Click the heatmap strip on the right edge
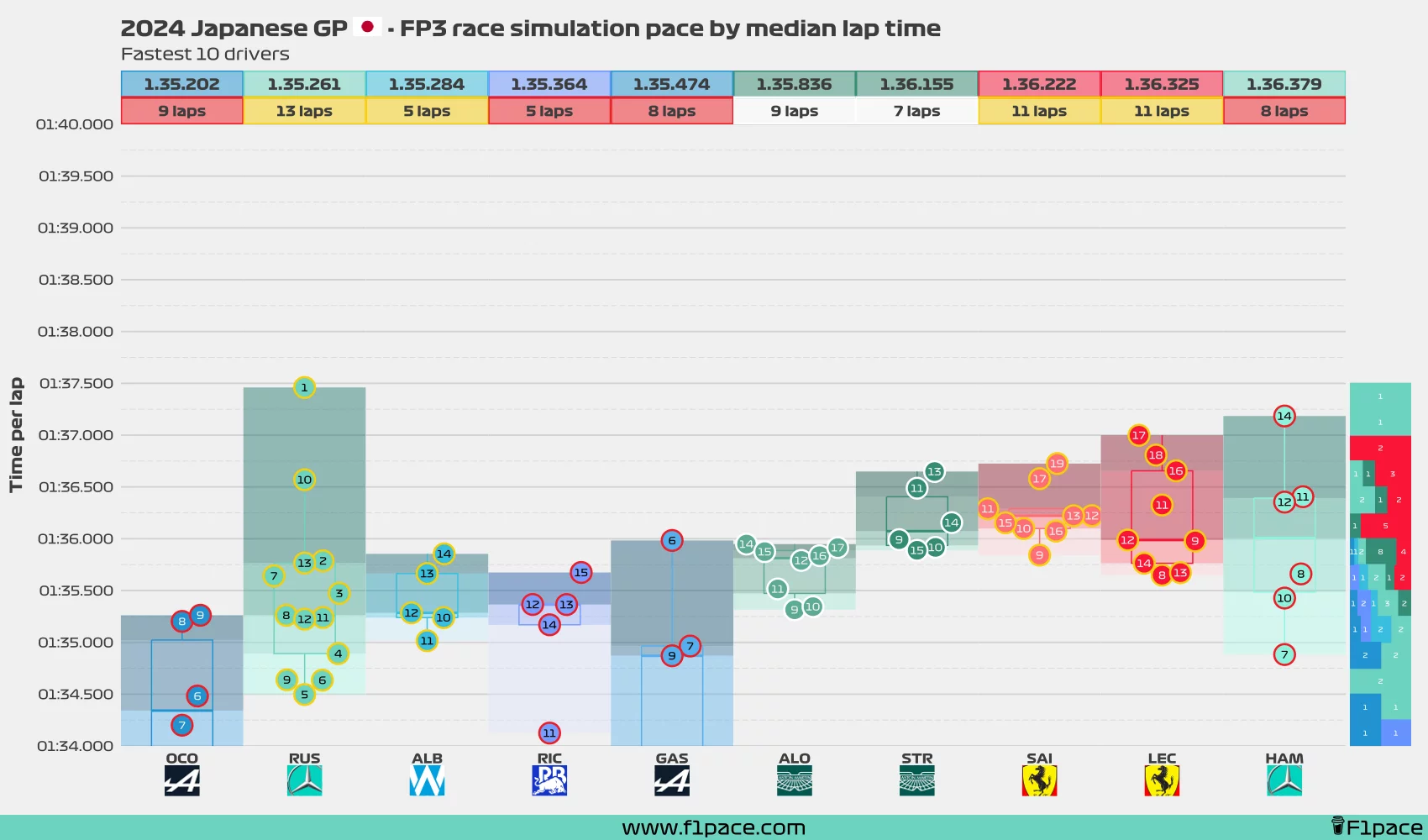The width and height of the screenshot is (1428, 840). (1382, 563)
